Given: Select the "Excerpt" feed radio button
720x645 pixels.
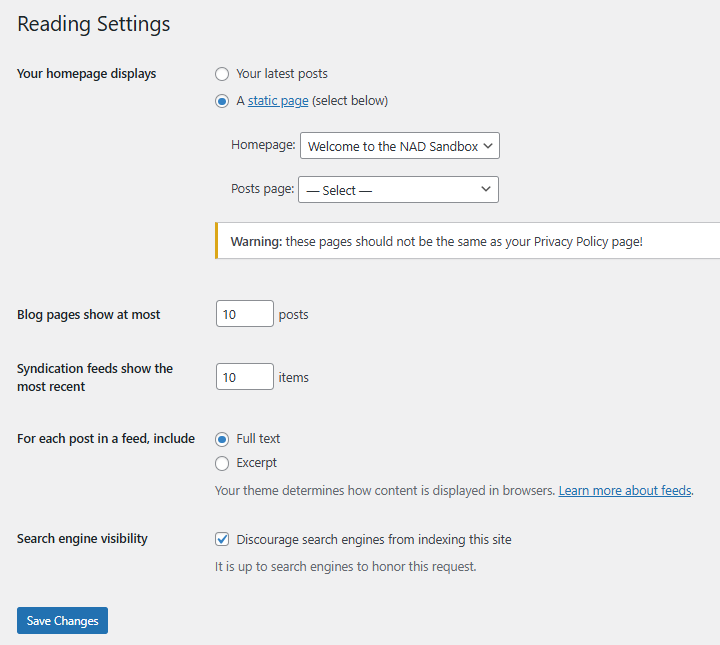Looking at the screenshot, I should [x=222, y=463].
